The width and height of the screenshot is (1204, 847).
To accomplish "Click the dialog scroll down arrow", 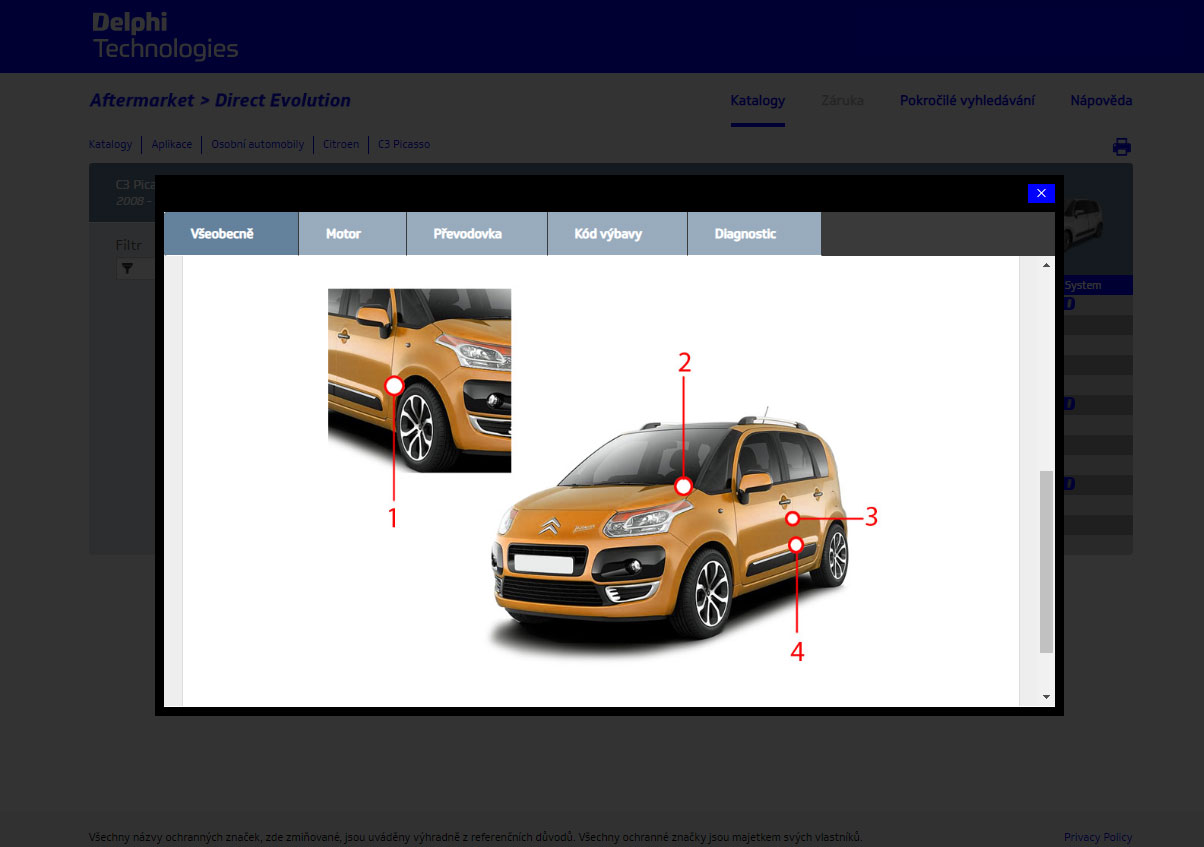I will (x=1047, y=696).
